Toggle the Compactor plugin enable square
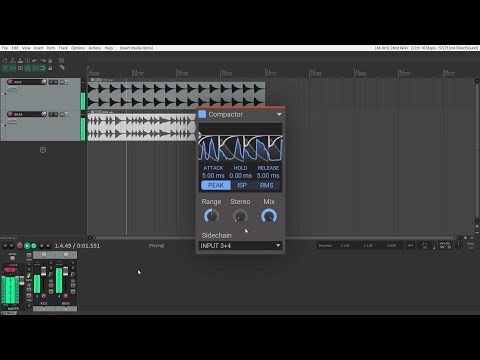Screen dimensions: 480x360 pyautogui.click(x=202, y=114)
